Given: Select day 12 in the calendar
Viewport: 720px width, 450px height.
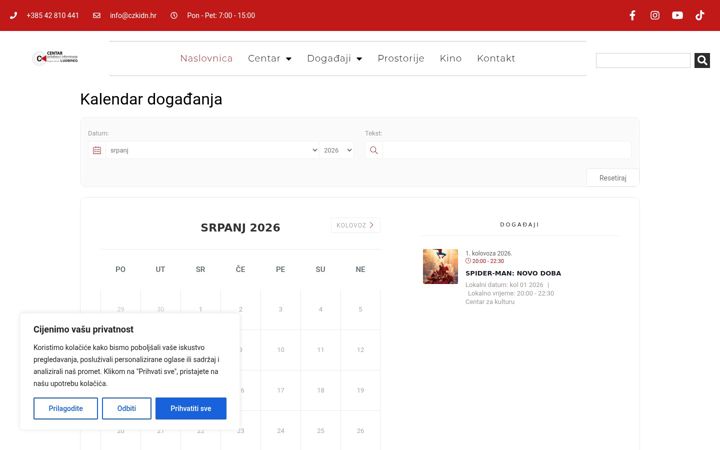Looking at the screenshot, I should click(360, 350).
